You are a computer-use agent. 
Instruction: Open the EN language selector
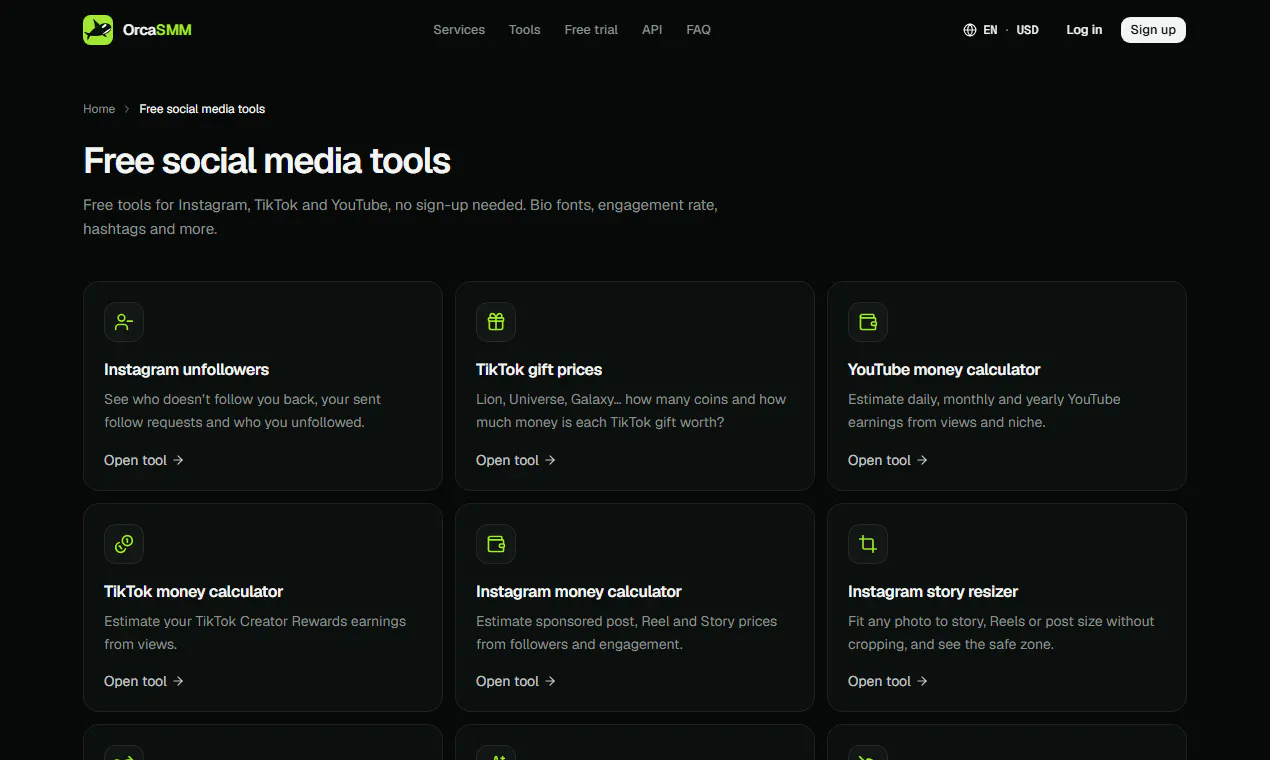click(x=990, y=30)
